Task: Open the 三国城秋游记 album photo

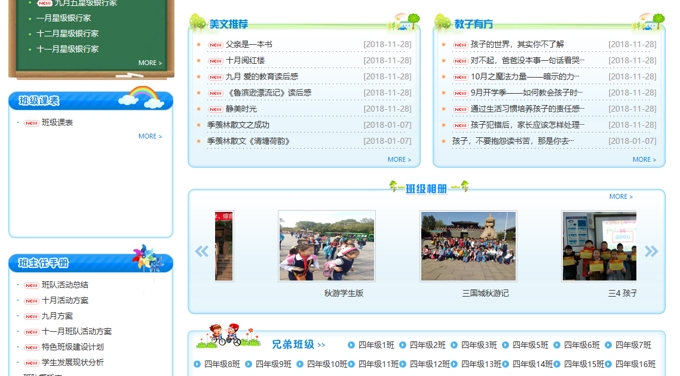Action: [468, 246]
